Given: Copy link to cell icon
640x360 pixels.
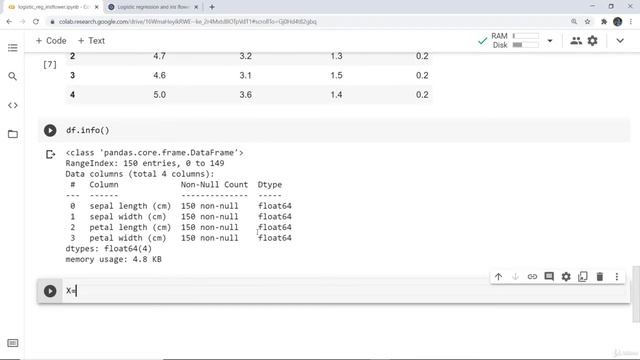Looking at the screenshot, I should [532, 277].
